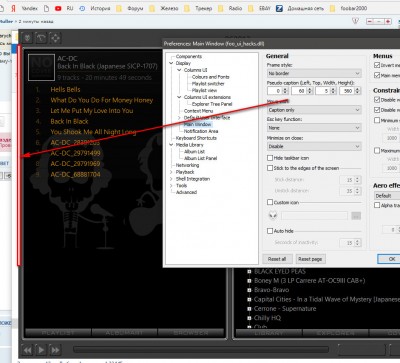Enable the Custom icon checkbox
The height and width of the screenshot is (363, 400).
[270, 202]
